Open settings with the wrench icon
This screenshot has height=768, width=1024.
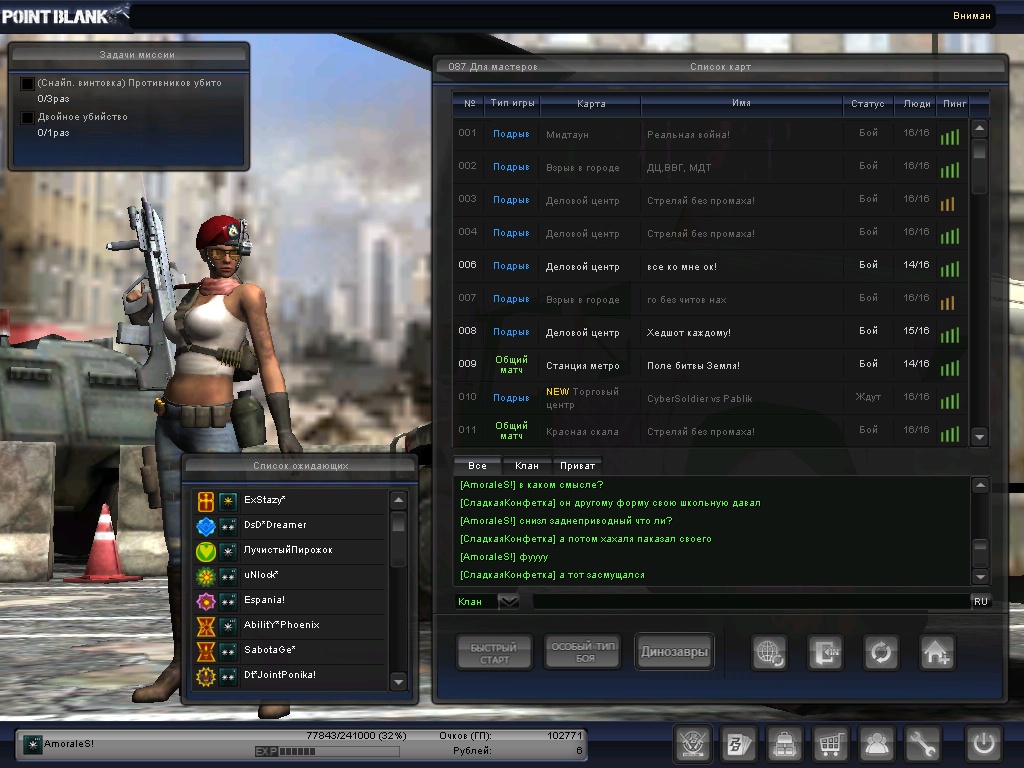click(x=922, y=744)
